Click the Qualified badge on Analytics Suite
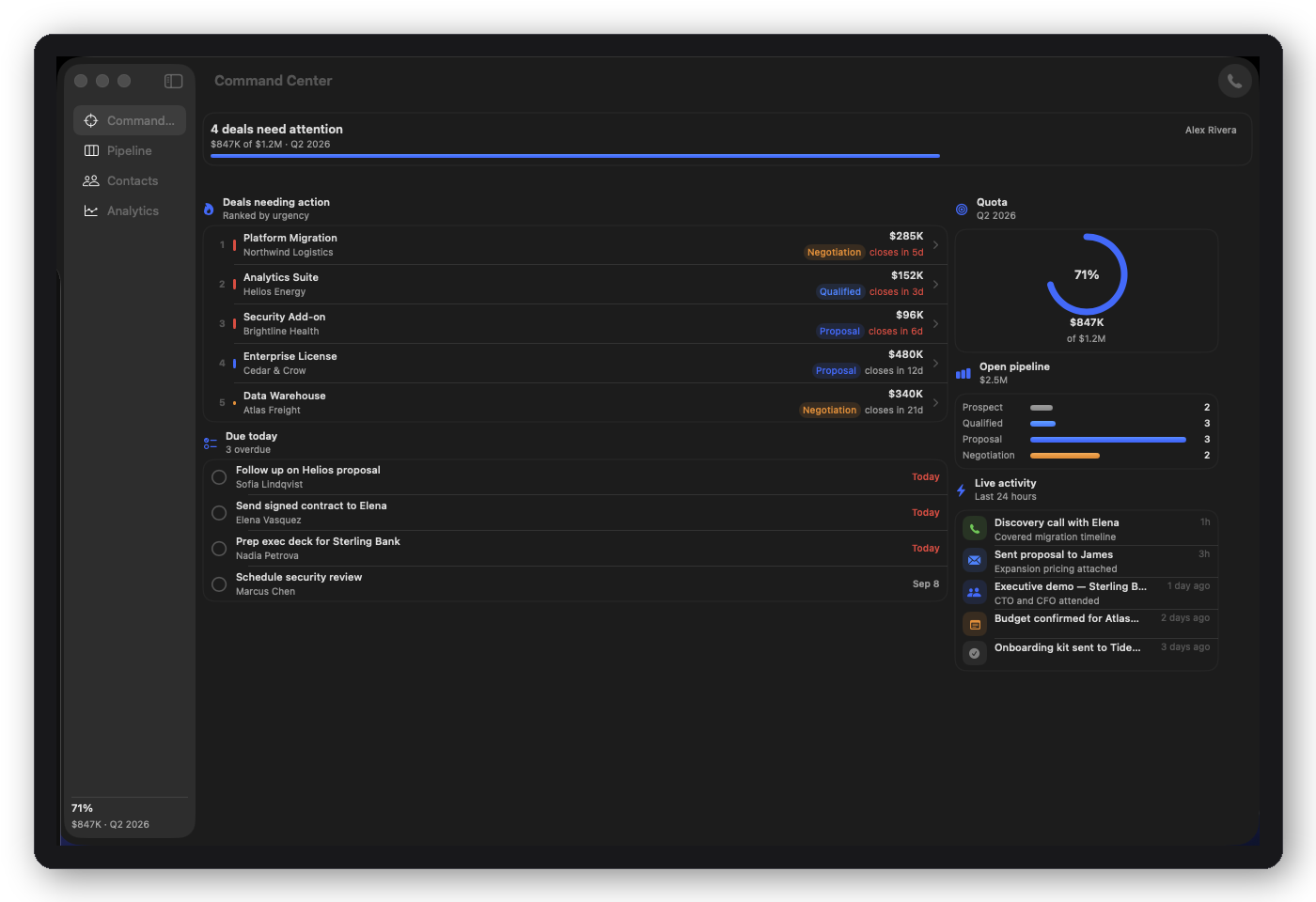 (840, 292)
